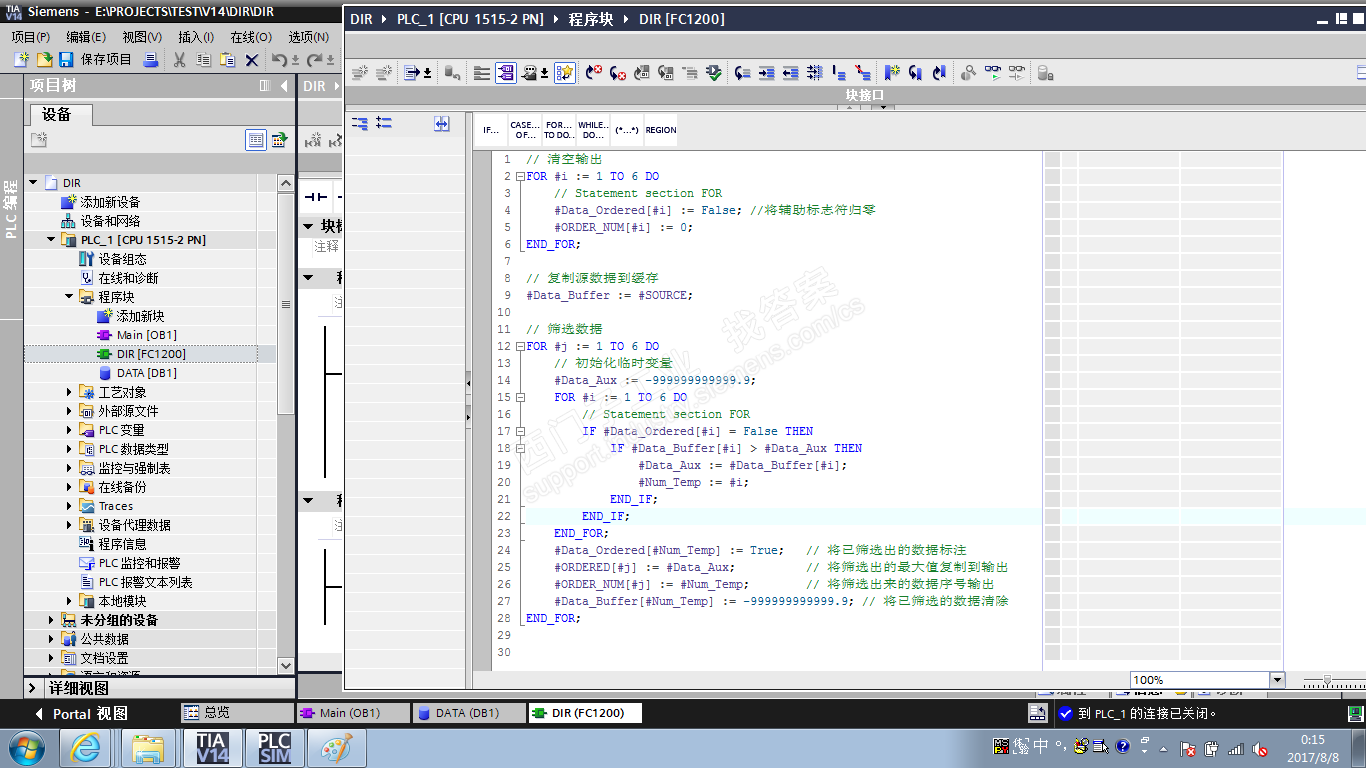Click the Portal 视图 button
The image size is (1366, 768).
pos(82,714)
